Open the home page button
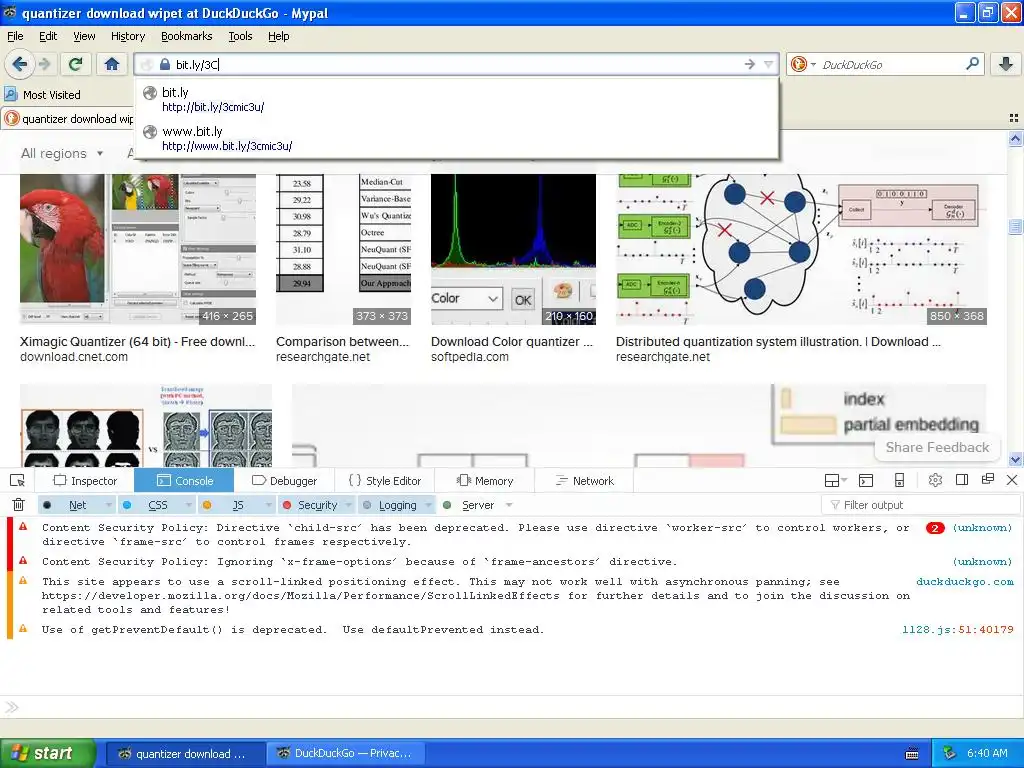 (x=112, y=64)
